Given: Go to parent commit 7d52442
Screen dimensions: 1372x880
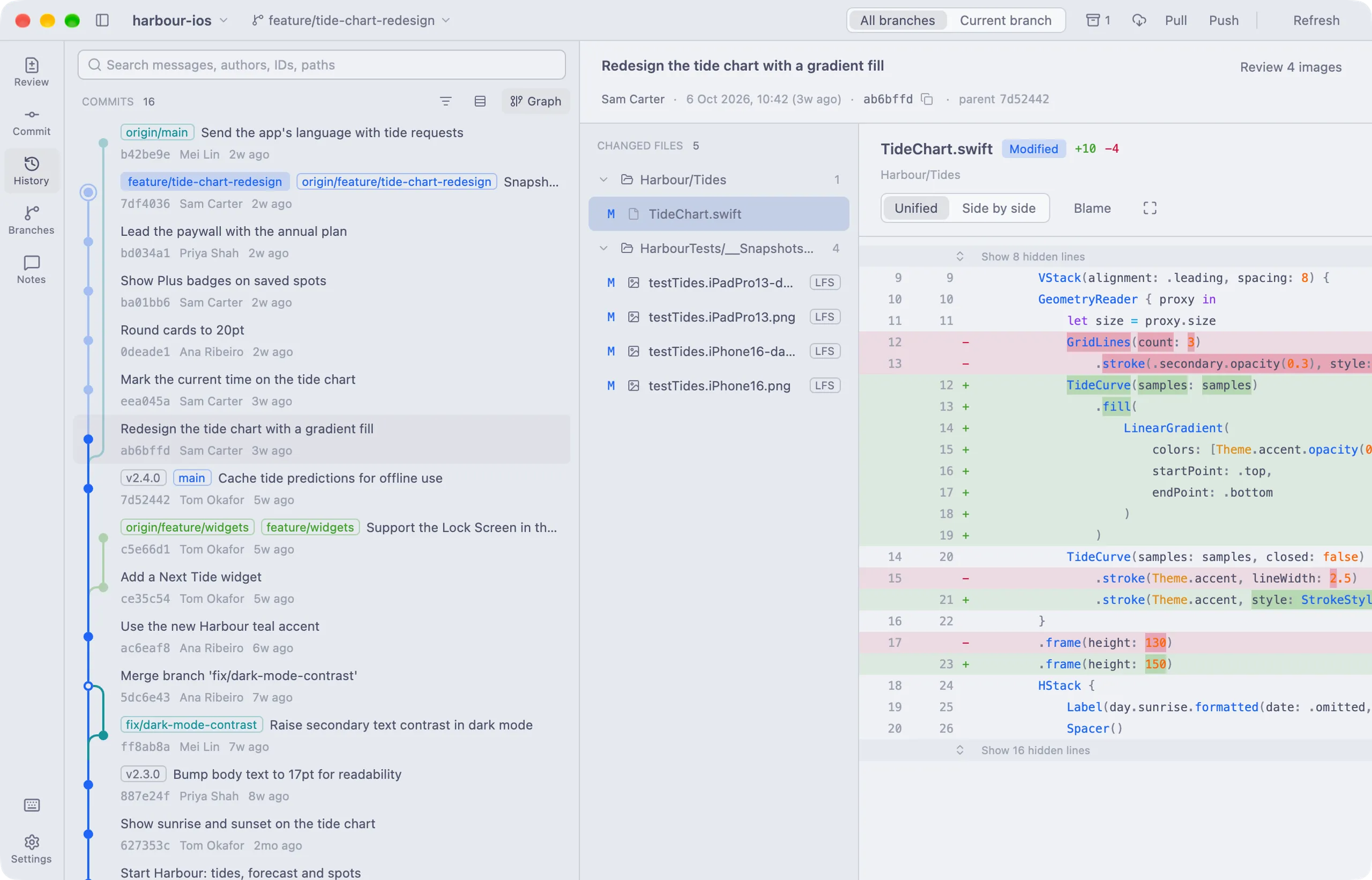Looking at the screenshot, I should pos(1003,100).
